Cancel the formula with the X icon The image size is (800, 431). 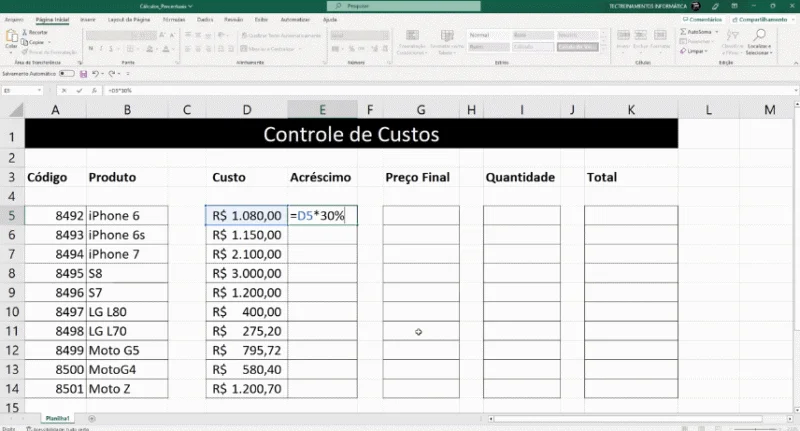tap(64, 90)
